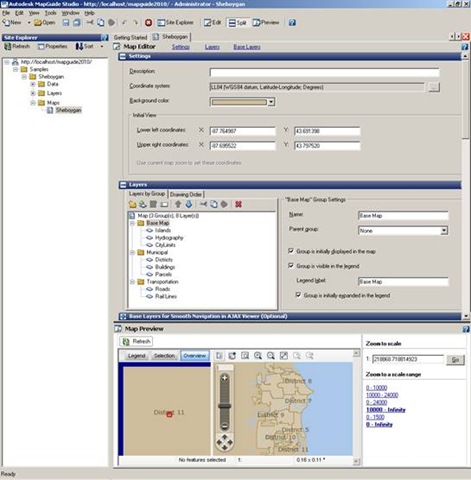Open the Background color dropdown
Screen dimensions: 471x480
(271, 102)
